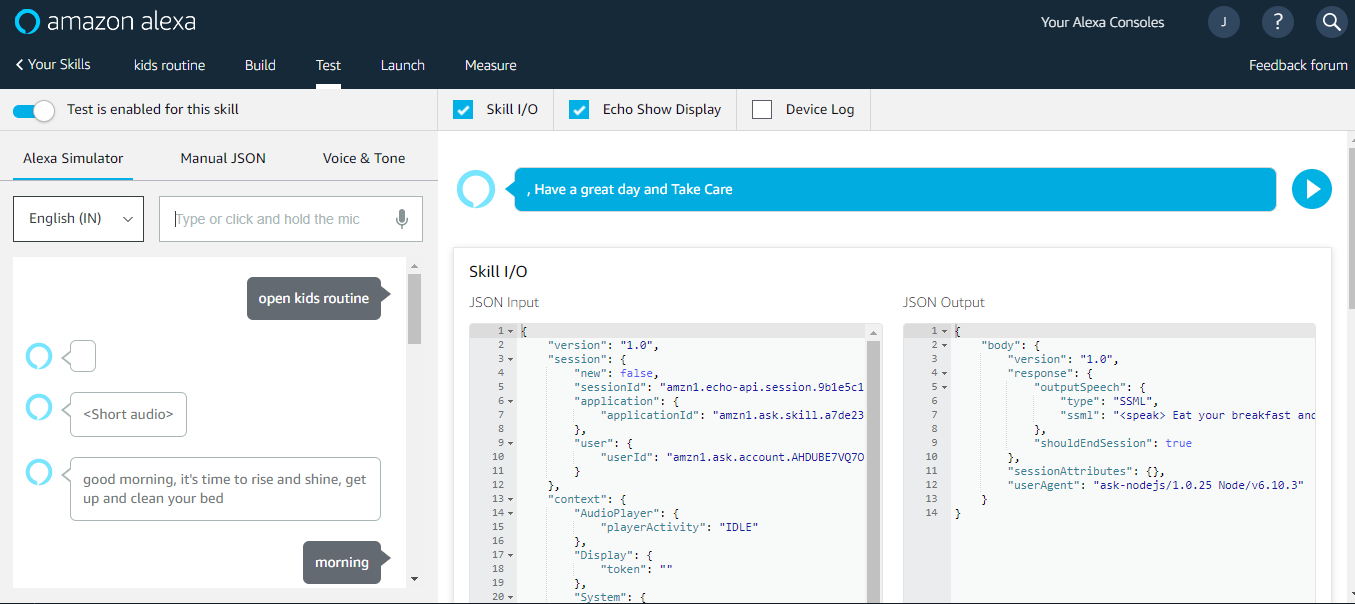The image size is (1355, 604).
Task: Open the J user account avatar
Action: tap(1224, 22)
